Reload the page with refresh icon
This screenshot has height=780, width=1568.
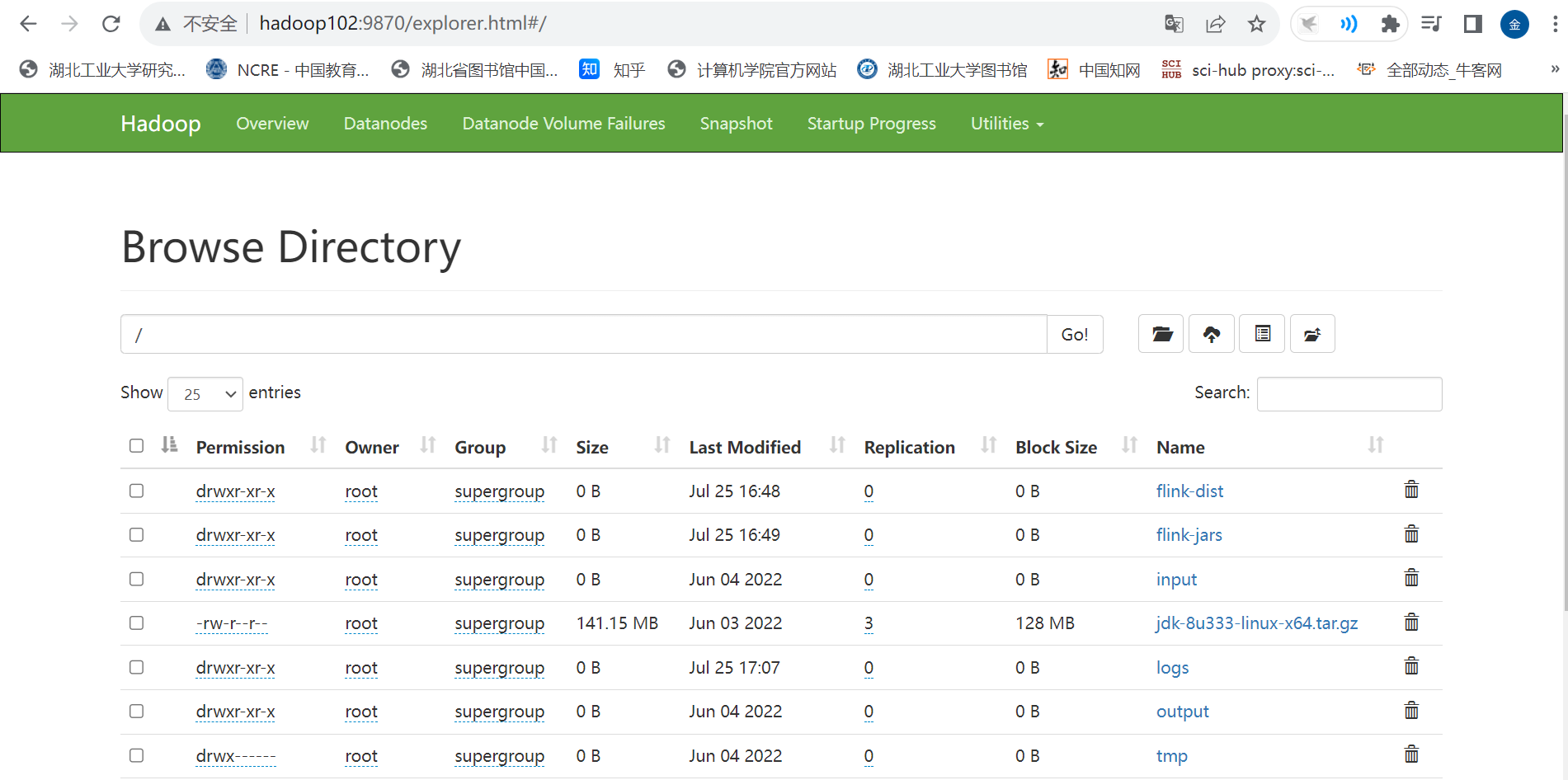tap(111, 24)
